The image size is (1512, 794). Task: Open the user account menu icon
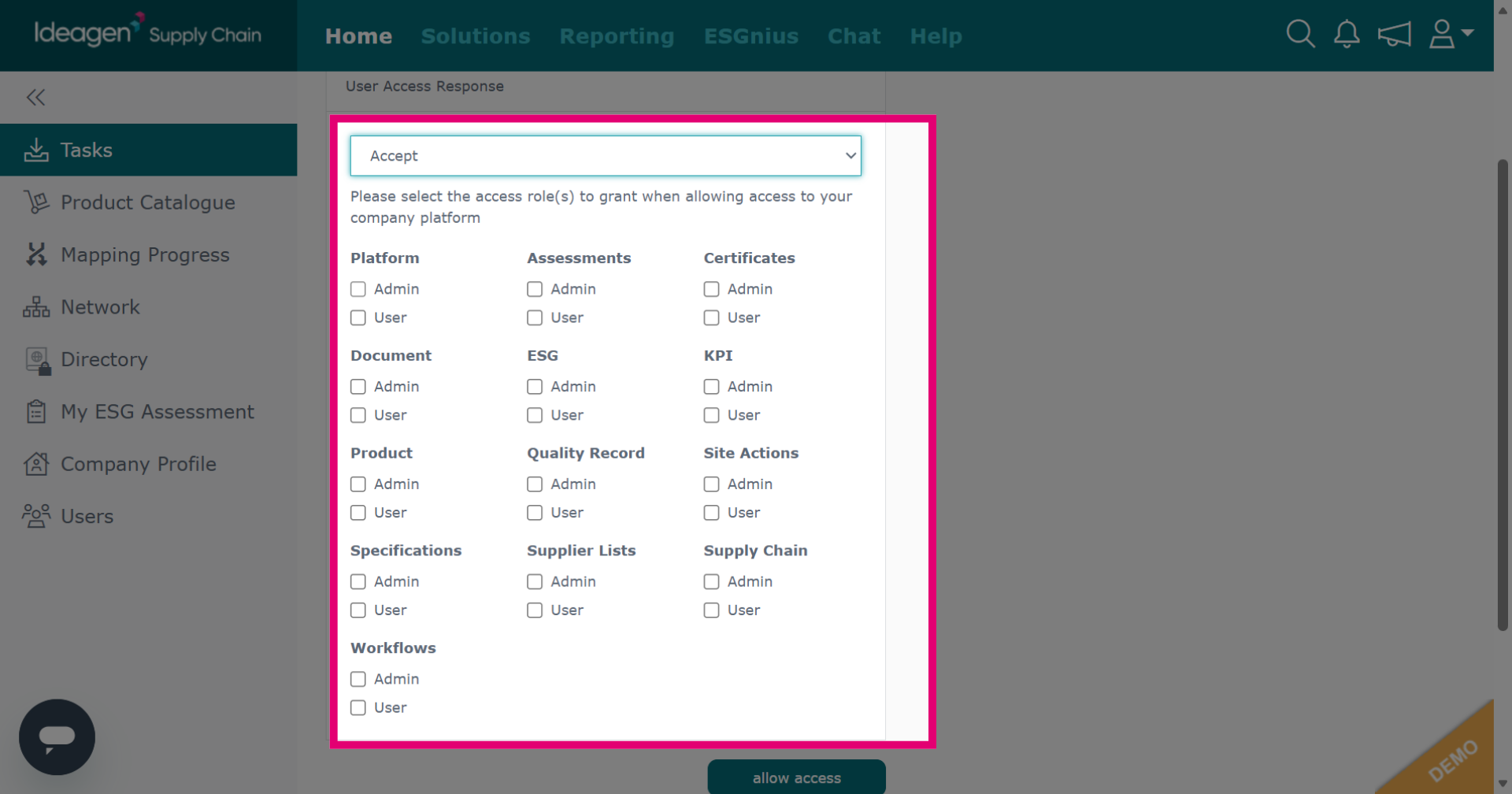coord(1451,34)
